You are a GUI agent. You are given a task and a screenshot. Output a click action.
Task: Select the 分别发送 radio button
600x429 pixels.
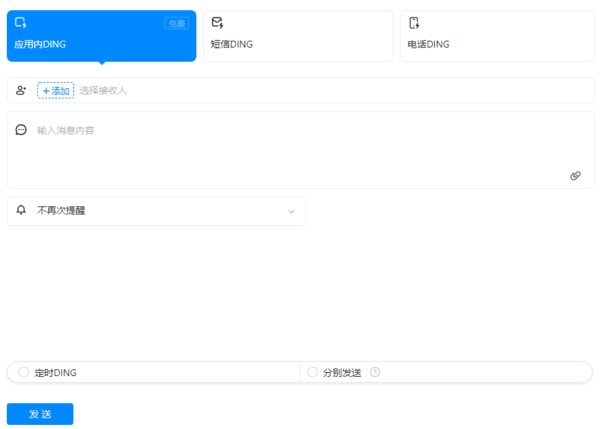pyautogui.click(x=313, y=372)
